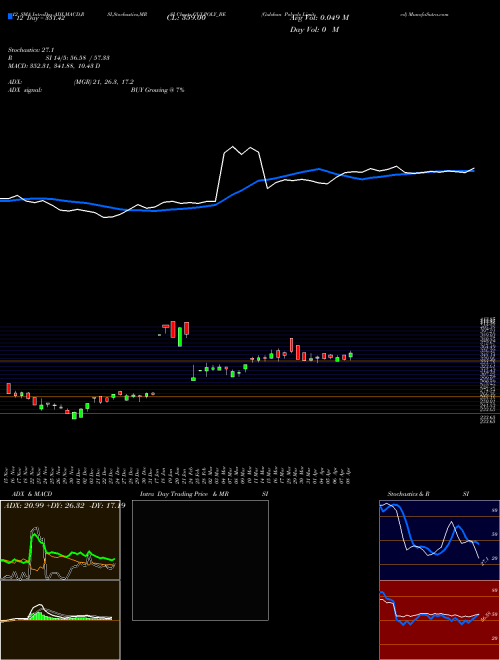This screenshot has height=660, width=500.
Task: Select the 'MACD: 332.31, 341.88, 10.43 D' line
Action: point(54,66)
